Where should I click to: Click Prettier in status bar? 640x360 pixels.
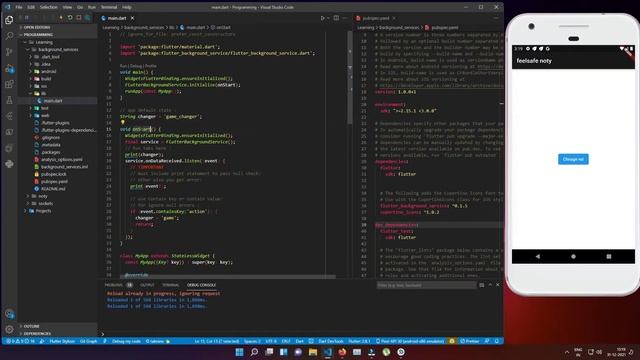[x=470, y=341]
